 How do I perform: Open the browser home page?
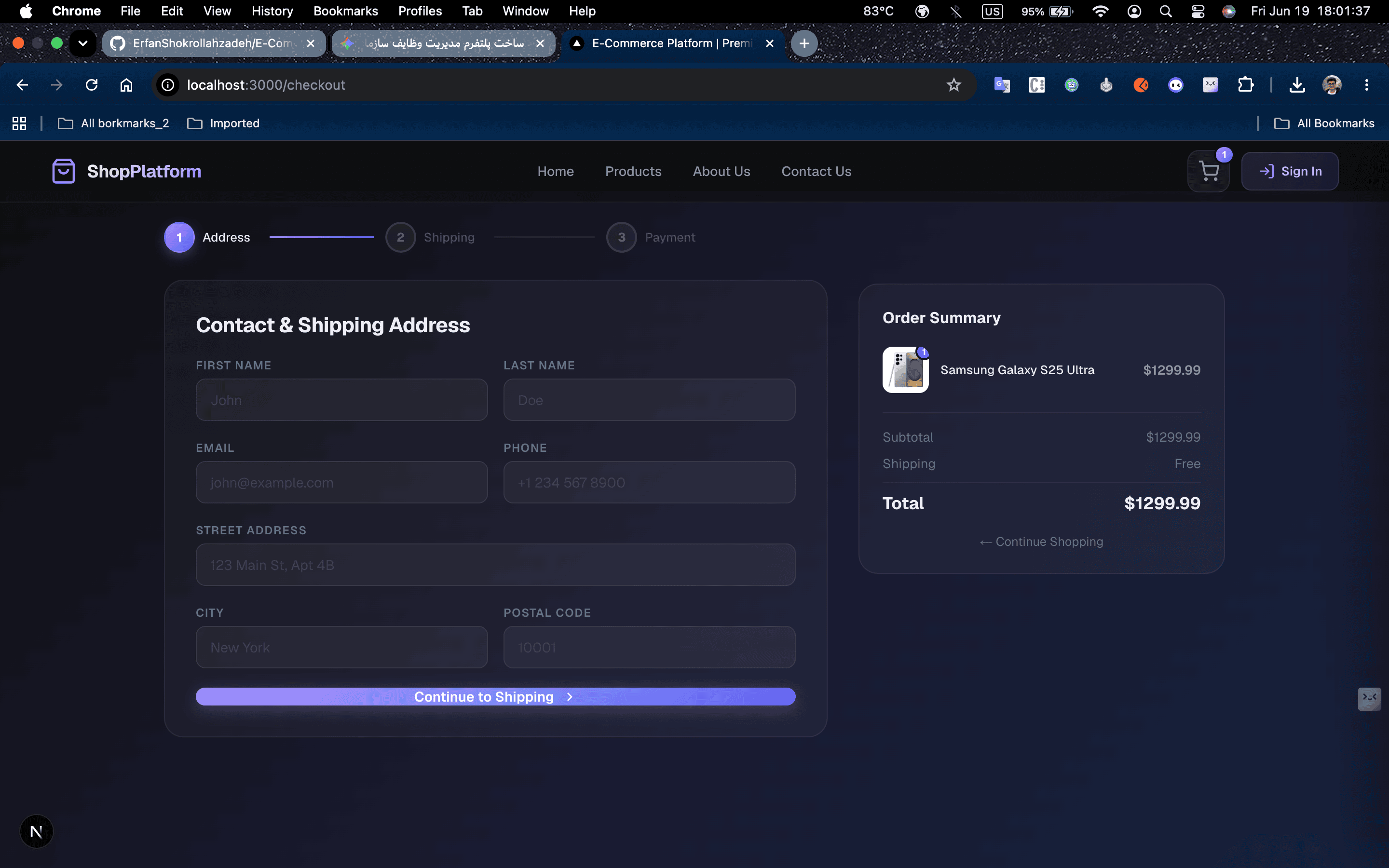pos(126,85)
